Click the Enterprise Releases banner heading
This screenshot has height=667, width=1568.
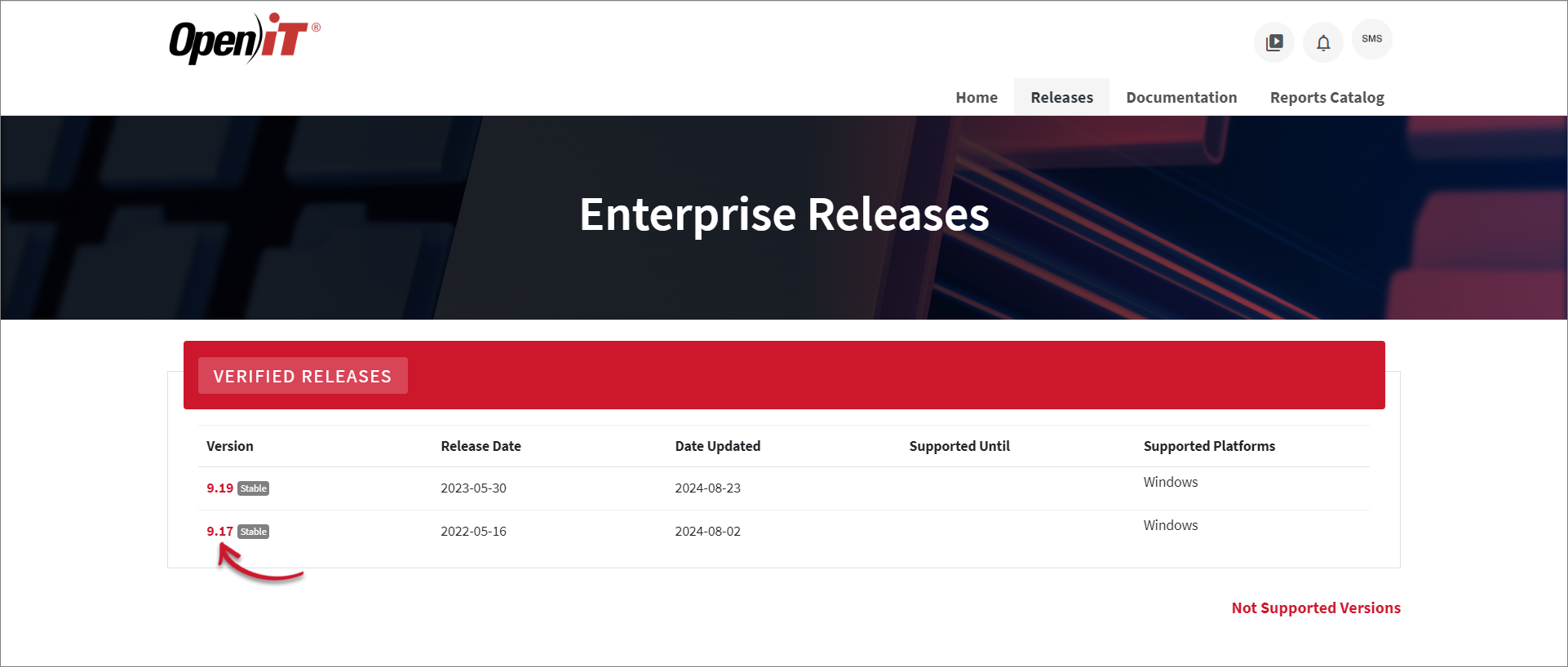[x=783, y=214]
